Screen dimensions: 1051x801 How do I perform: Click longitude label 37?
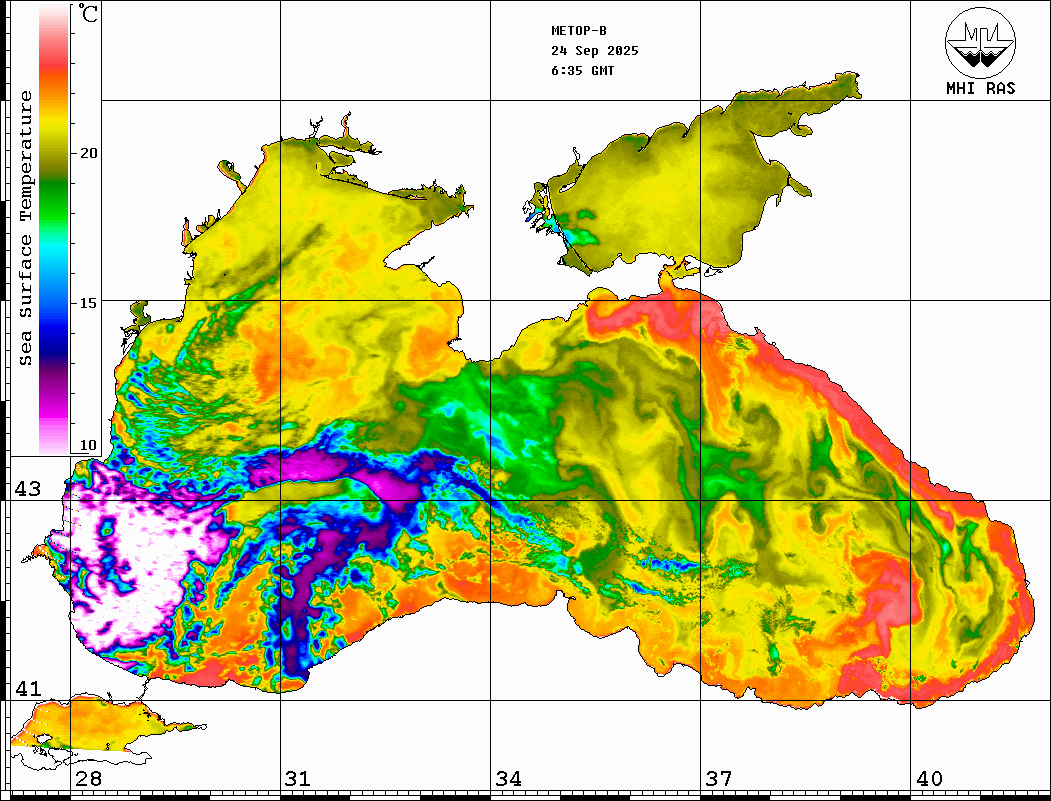point(718,779)
